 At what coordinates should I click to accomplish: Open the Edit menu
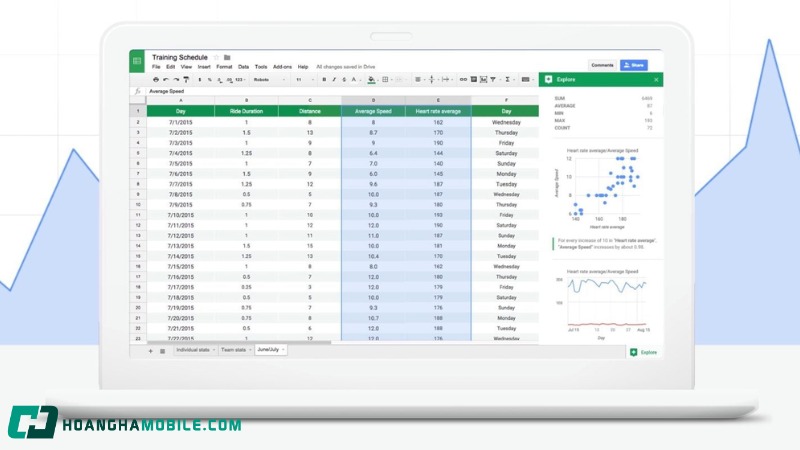point(170,67)
